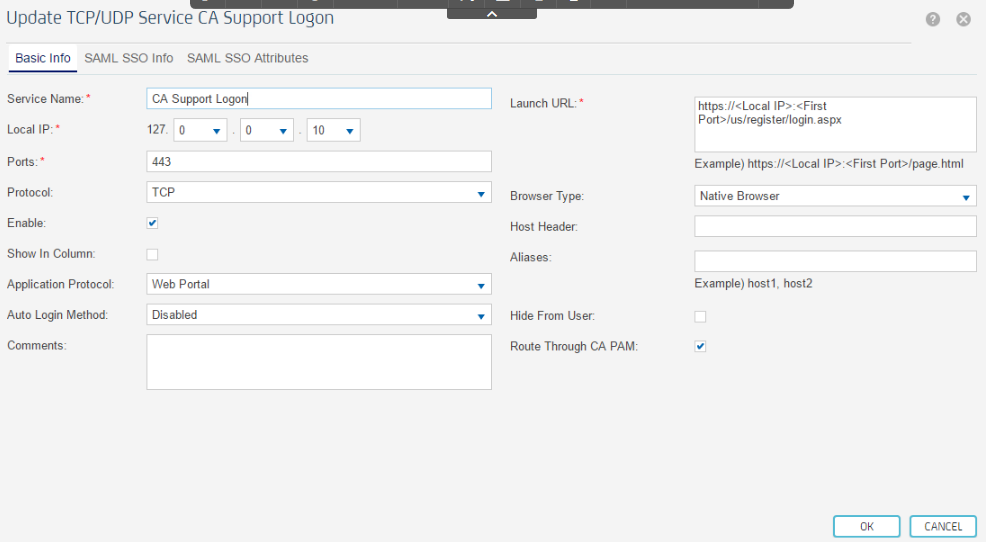The width and height of the screenshot is (986, 542).
Task: Open the Auto Login Method dropdown
Action: click(x=319, y=315)
